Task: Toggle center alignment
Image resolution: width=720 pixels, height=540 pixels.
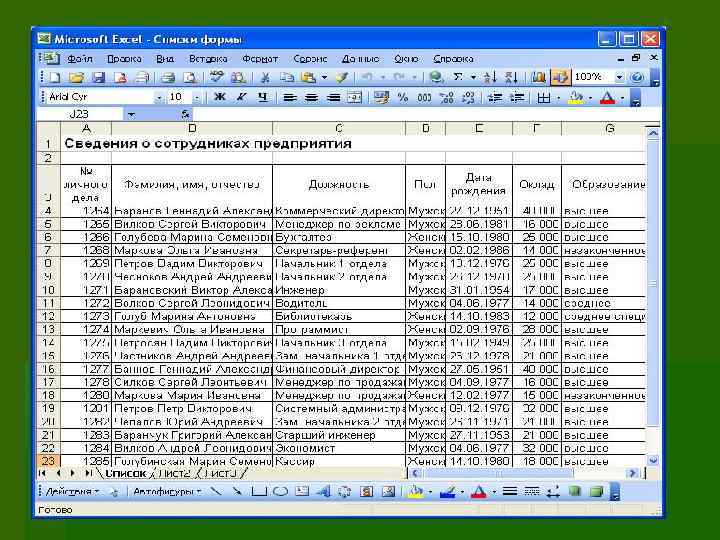Action: pos(311,98)
